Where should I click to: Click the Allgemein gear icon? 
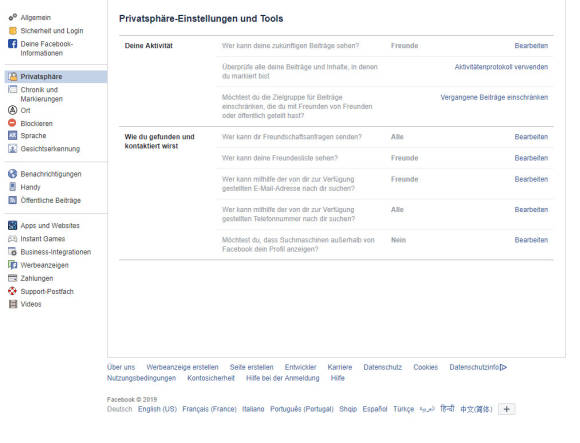13,17
